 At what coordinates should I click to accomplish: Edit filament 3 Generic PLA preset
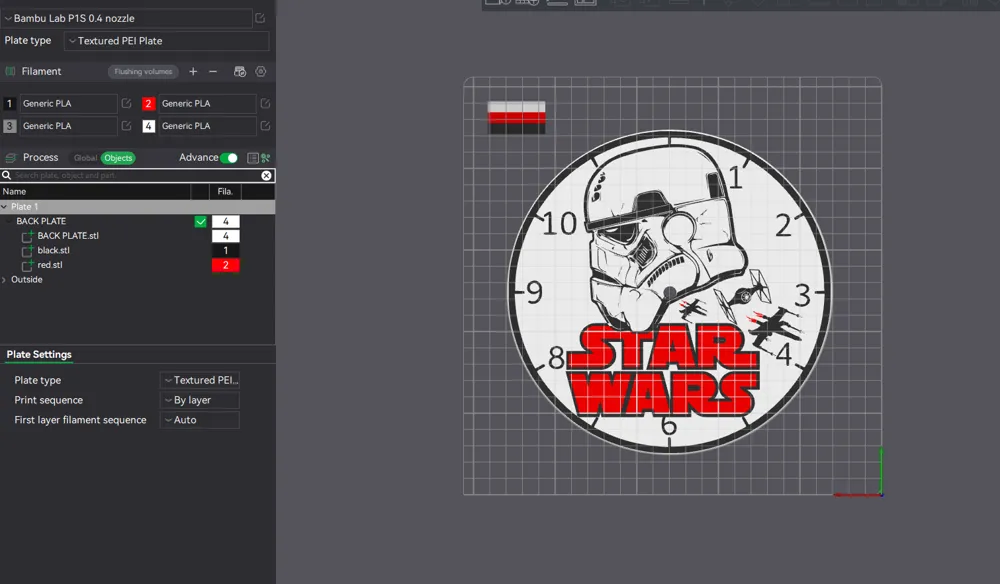[126, 126]
